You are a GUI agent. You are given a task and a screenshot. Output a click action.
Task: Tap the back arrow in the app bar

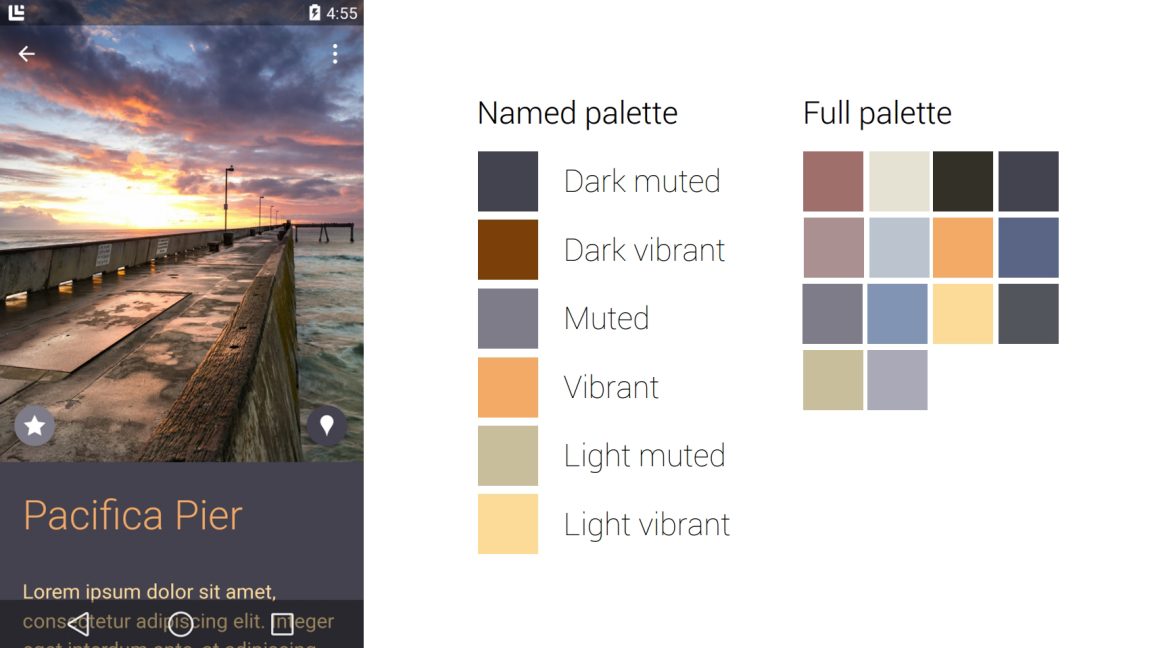coord(26,54)
